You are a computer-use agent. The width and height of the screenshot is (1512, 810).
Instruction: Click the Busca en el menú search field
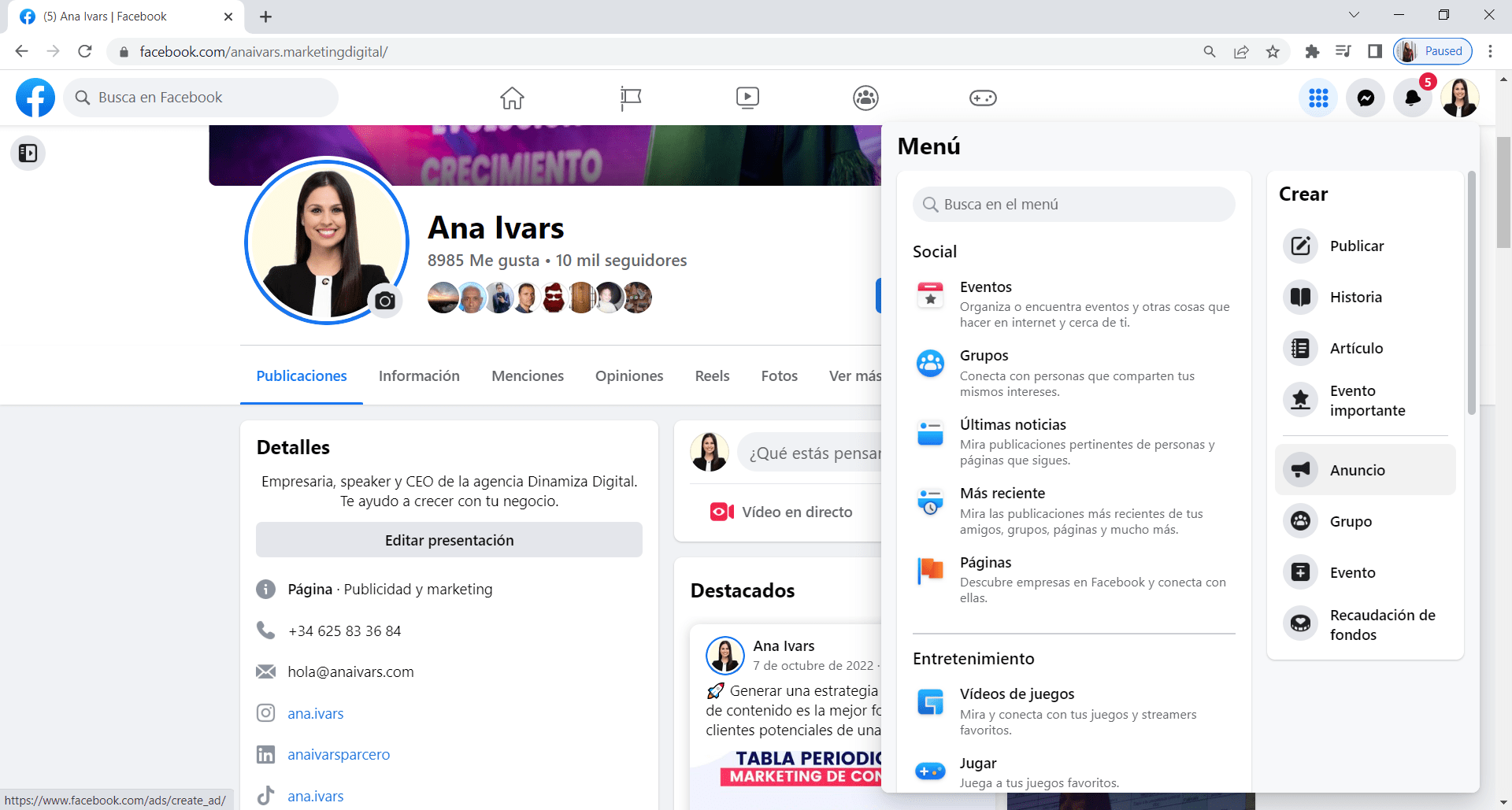tap(1073, 204)
